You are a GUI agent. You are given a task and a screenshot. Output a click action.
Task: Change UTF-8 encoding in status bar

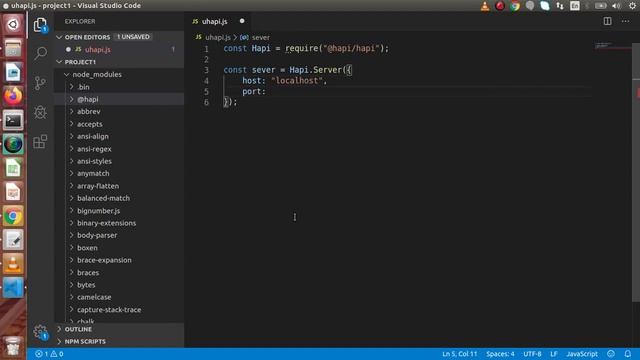point(532,354)
